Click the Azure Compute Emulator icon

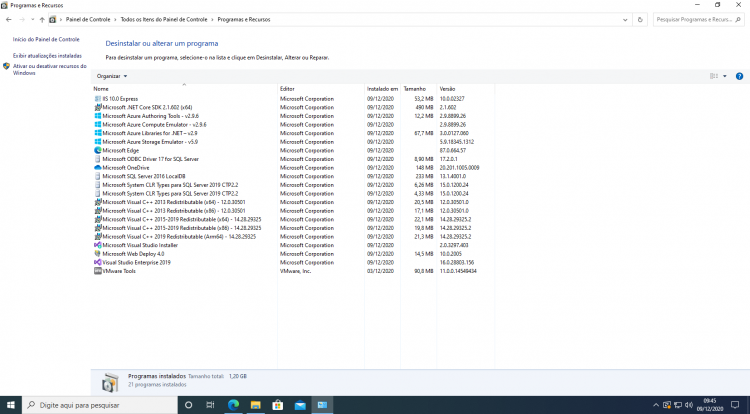pyautogui.click(x=98, y=124)
